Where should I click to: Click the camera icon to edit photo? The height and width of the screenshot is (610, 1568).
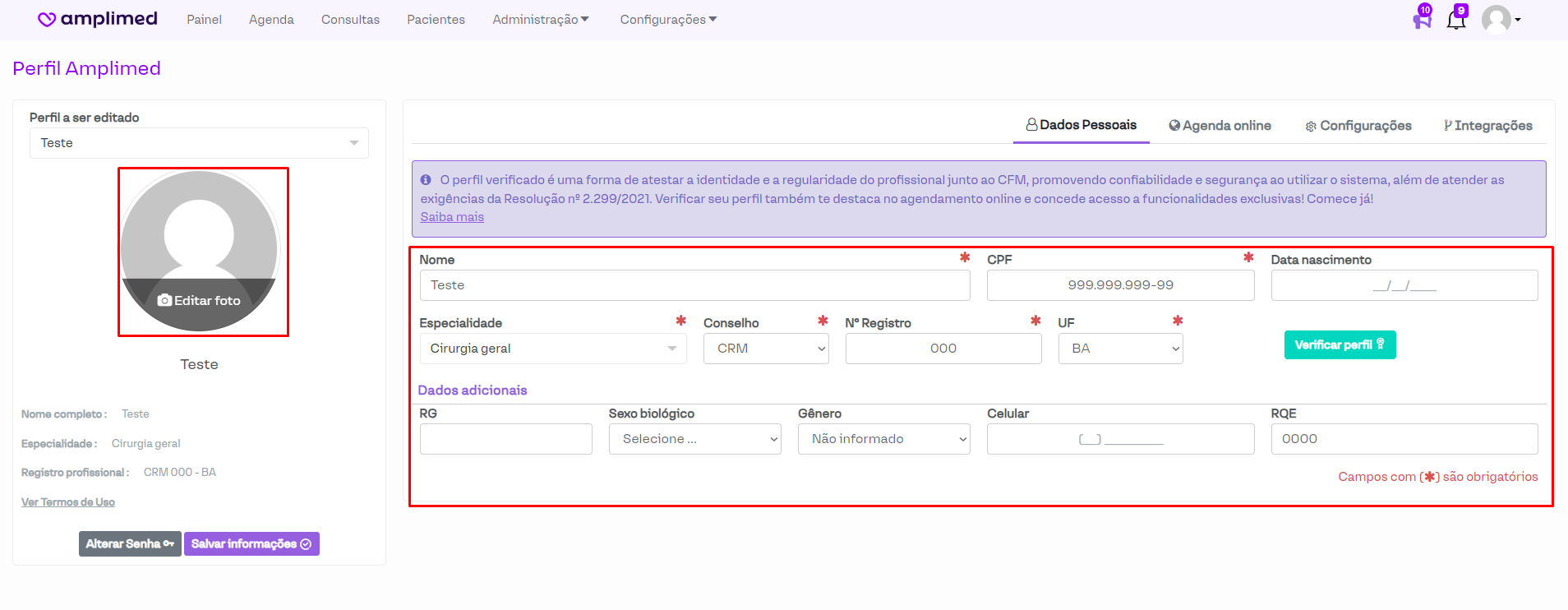coord(164,301)
